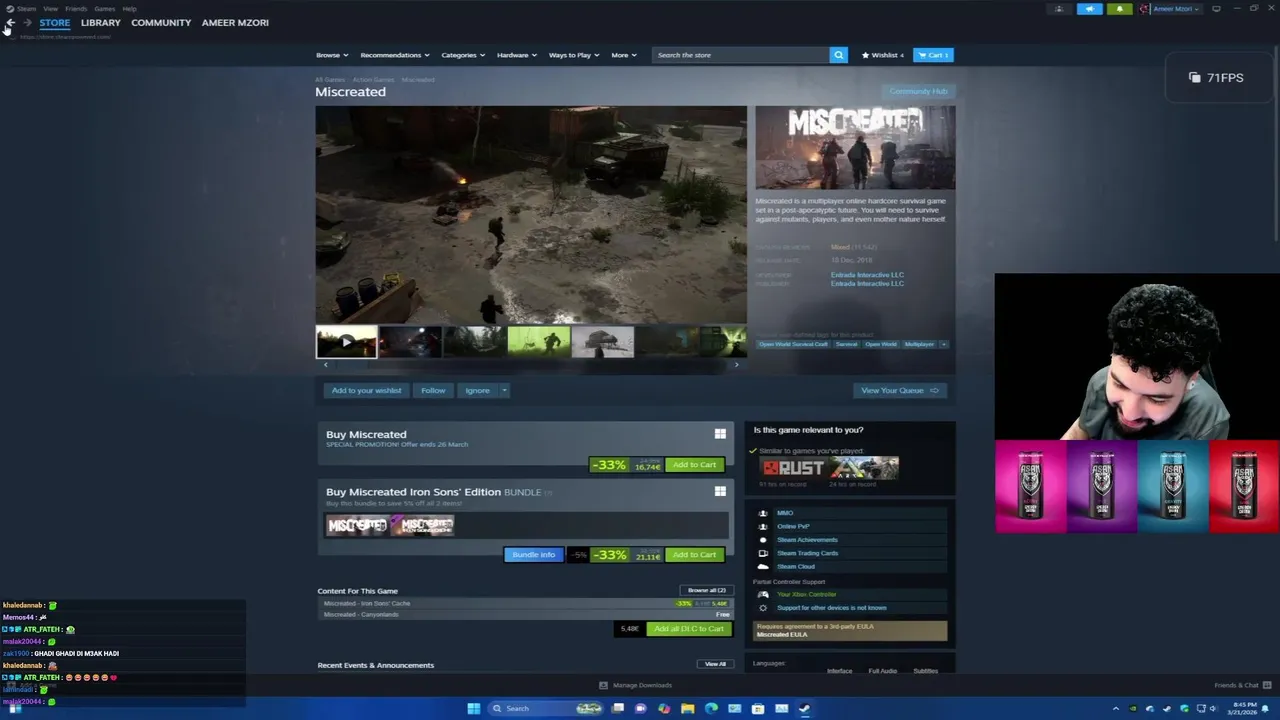Image resolution: width=1280 pixels, height=720 pixels.
Task: Play the trailer video thumbnail
Action: coord(346,342)
